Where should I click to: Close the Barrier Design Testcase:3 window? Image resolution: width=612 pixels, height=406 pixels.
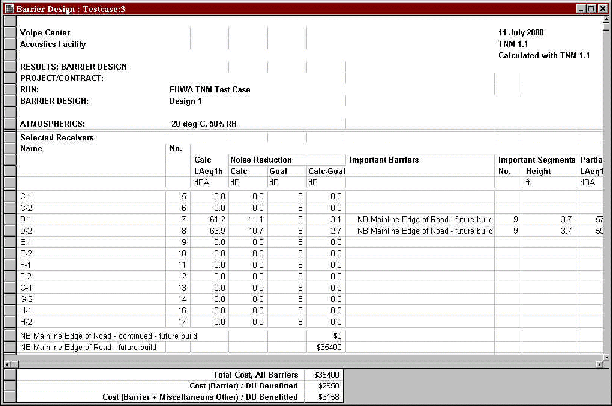(602, 9)
